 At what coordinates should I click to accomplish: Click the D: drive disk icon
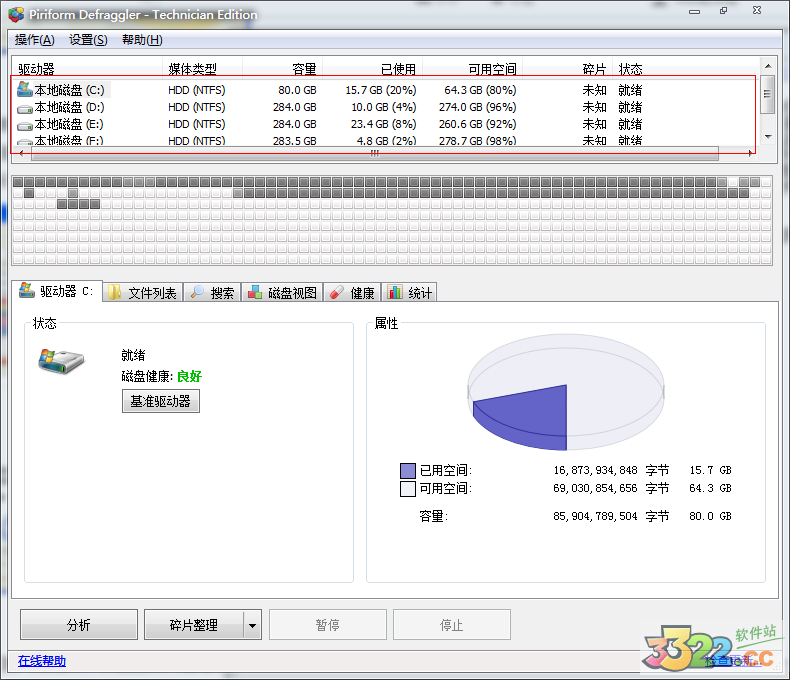coord(25,108)
